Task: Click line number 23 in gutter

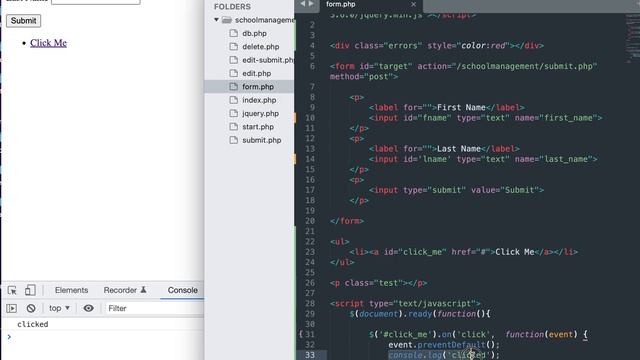Action: (x=310, y=252)
